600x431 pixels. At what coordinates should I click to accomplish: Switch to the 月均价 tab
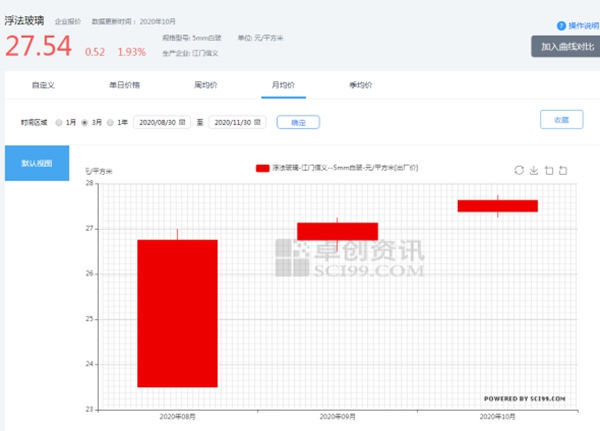[x=283, y=85]
